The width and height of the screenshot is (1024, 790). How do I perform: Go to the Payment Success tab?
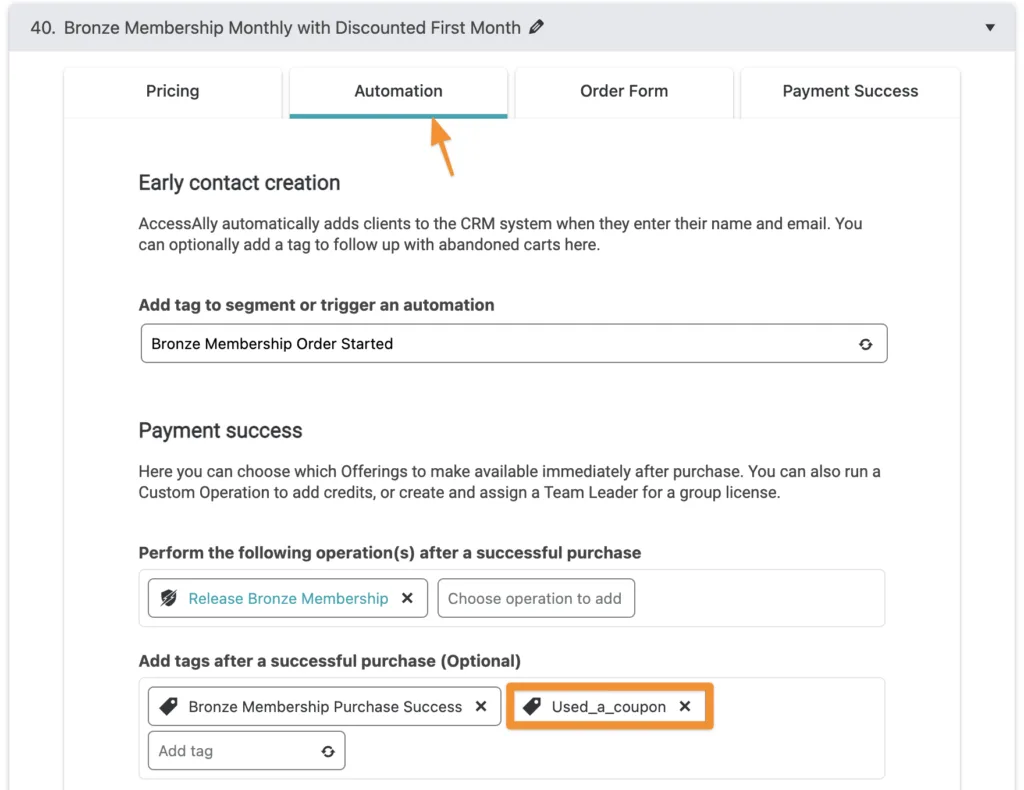click(x=850, y=91)
